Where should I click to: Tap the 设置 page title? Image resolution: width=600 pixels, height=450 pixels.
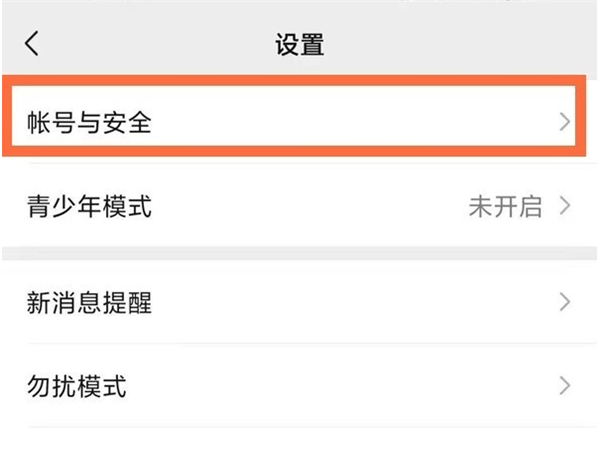tap(300, 45)
